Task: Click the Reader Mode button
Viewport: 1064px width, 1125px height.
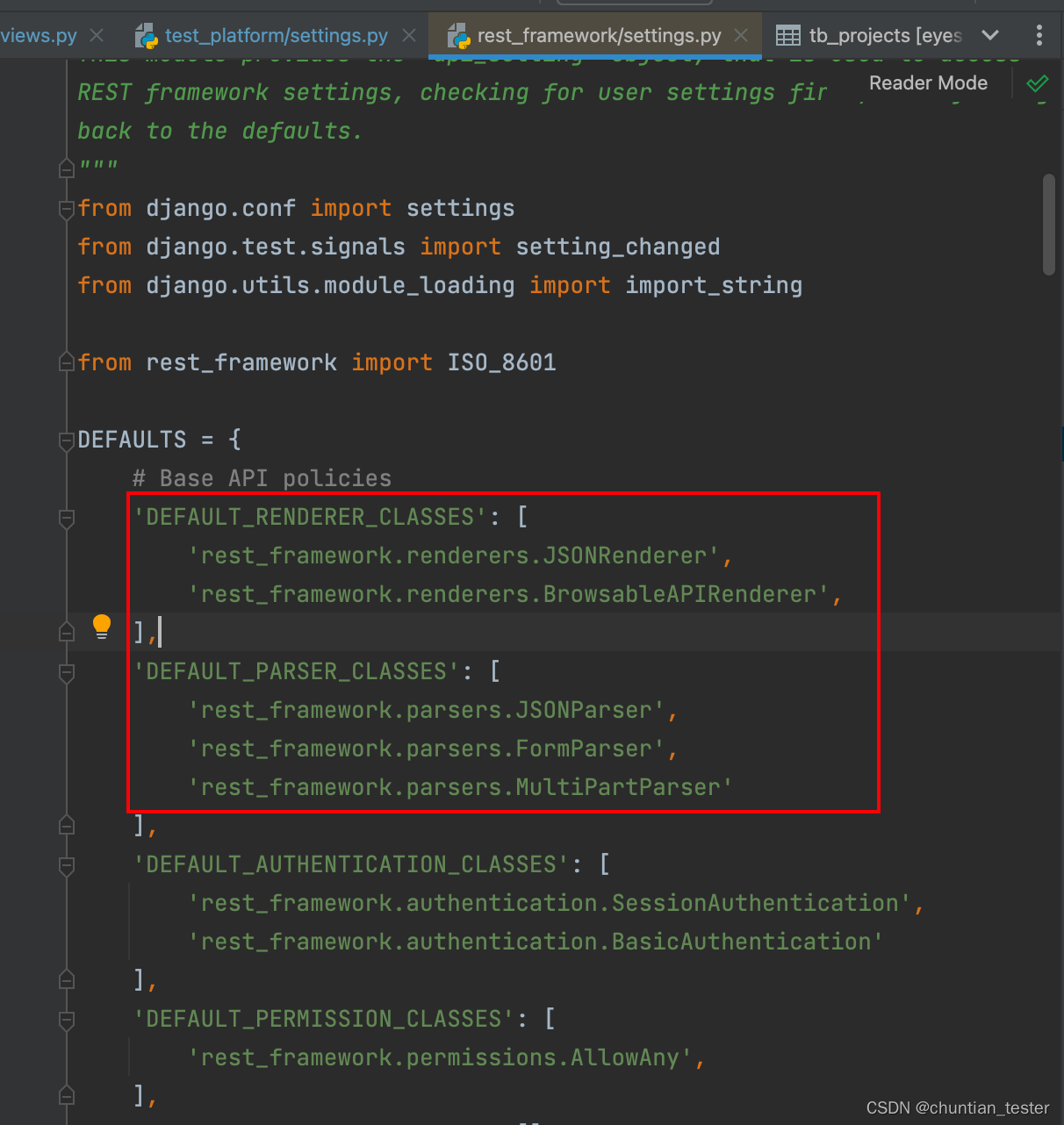Action: (x=928, y=82)
